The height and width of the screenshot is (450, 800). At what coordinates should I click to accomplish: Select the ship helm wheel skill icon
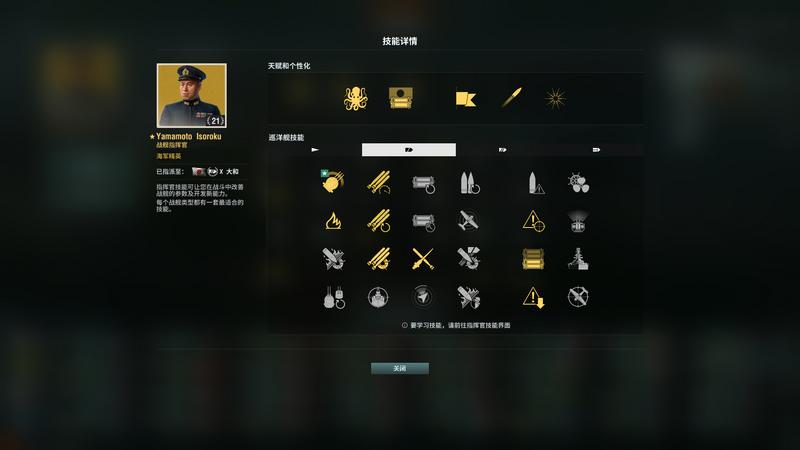[578, 183]
